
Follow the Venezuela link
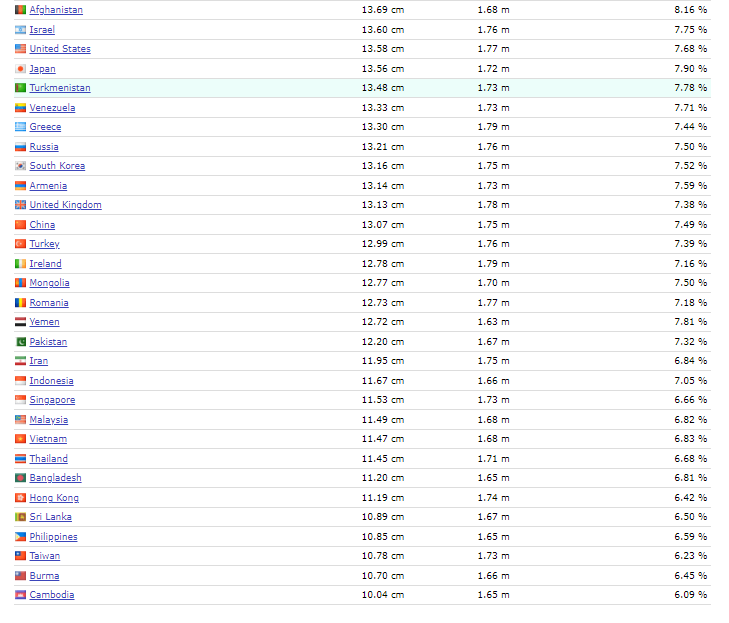pyautogui.click(x=52, y=108)
